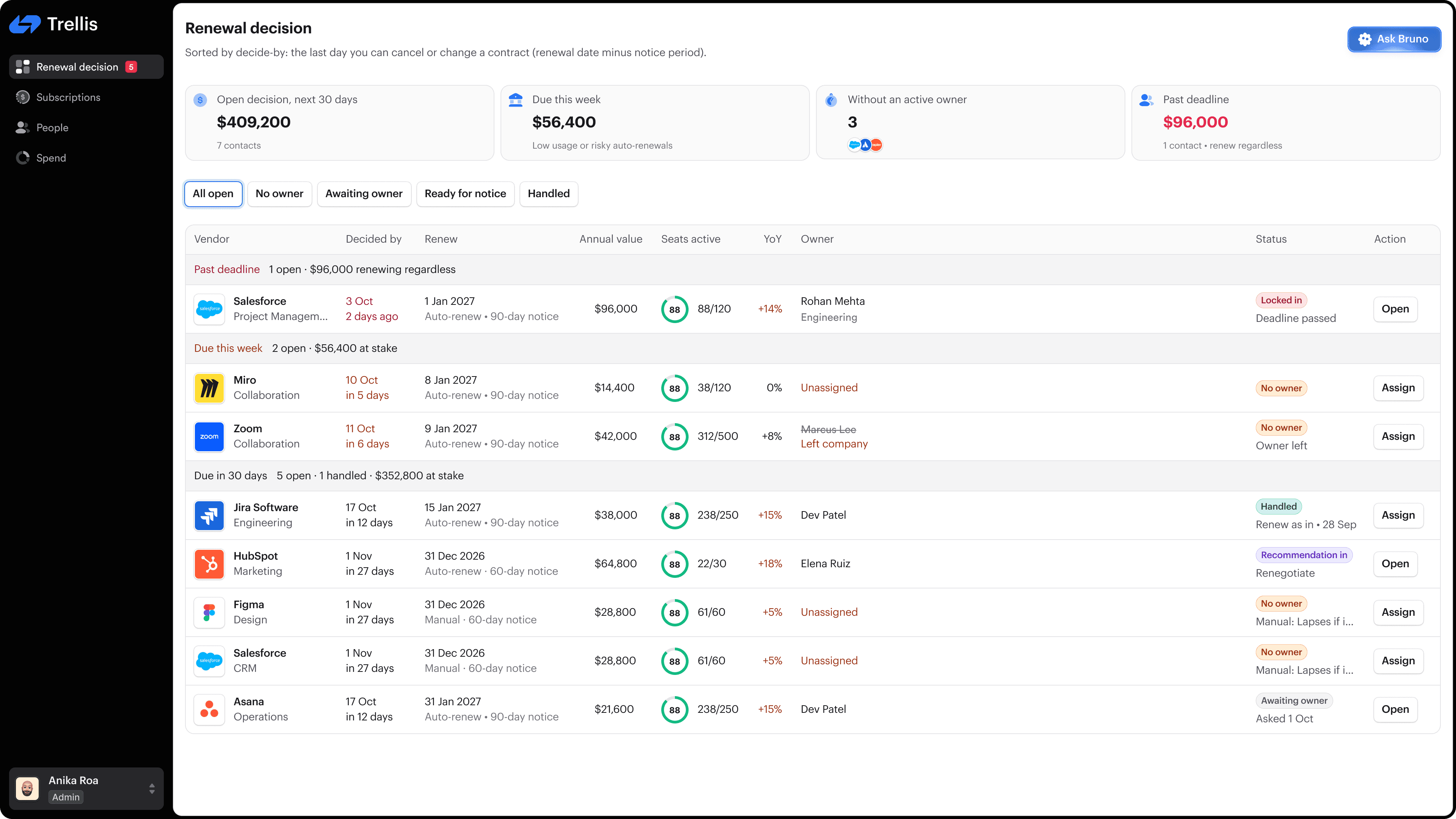Click the Zoom vendor logo
The width and height of the screenshot is (1456, 819).
point(209,436)
